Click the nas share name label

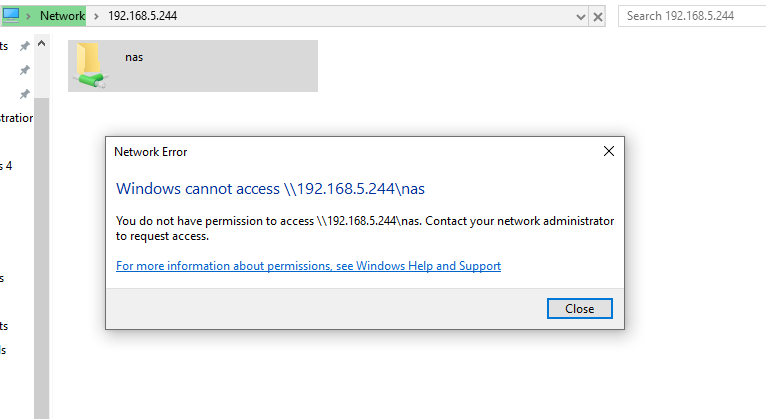[x=134, y=57]
